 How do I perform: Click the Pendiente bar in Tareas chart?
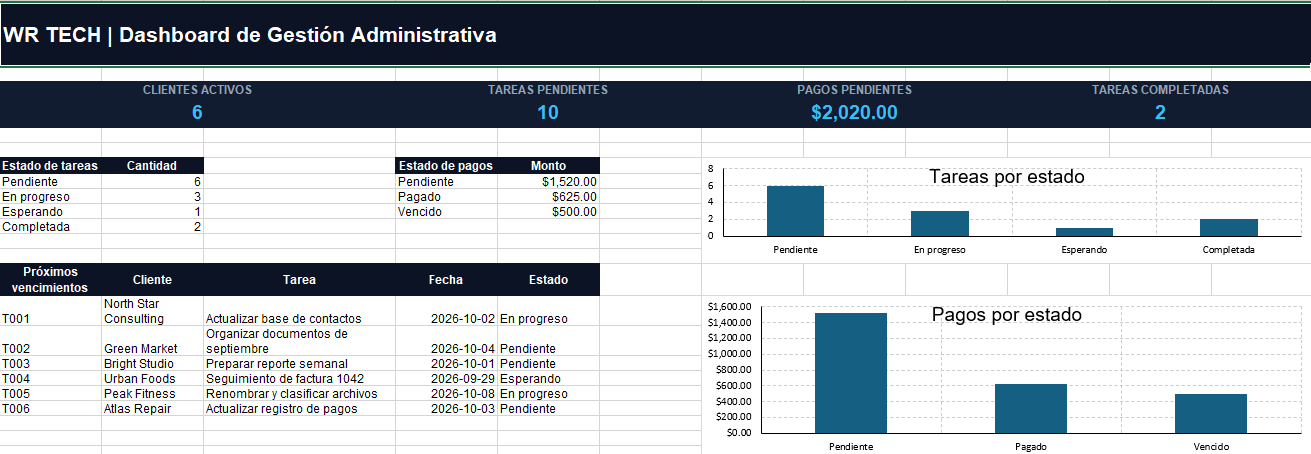(x=796, y=211)
